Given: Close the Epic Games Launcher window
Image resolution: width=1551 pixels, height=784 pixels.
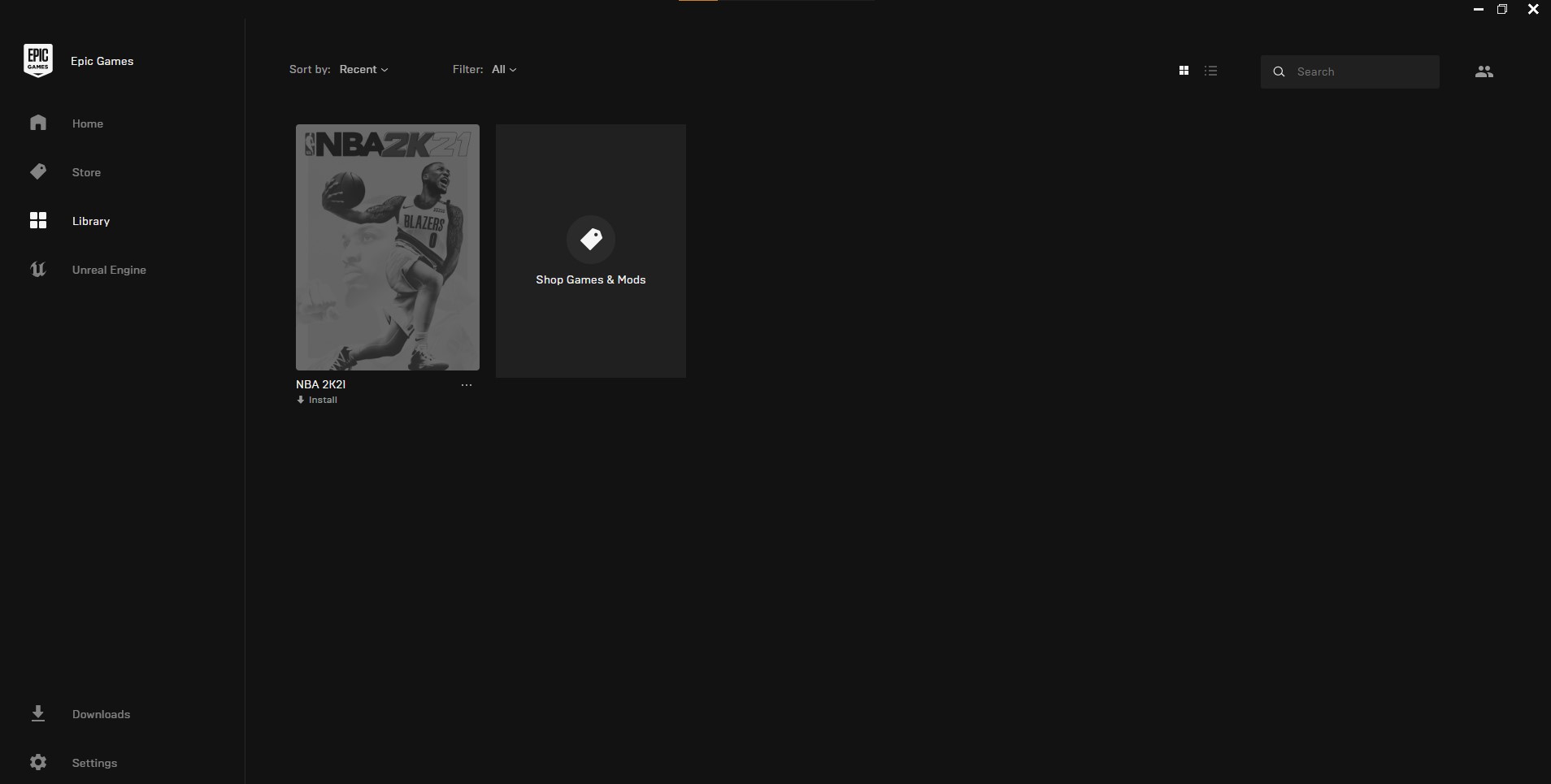Looking at the screenshot, I should pos(1533,9).
